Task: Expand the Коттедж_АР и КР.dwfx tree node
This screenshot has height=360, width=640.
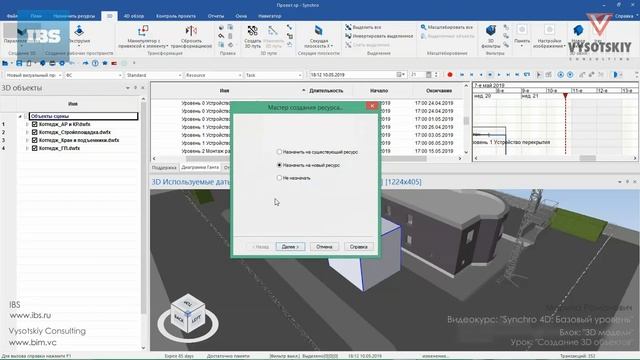Action: [x=27, y=124]
